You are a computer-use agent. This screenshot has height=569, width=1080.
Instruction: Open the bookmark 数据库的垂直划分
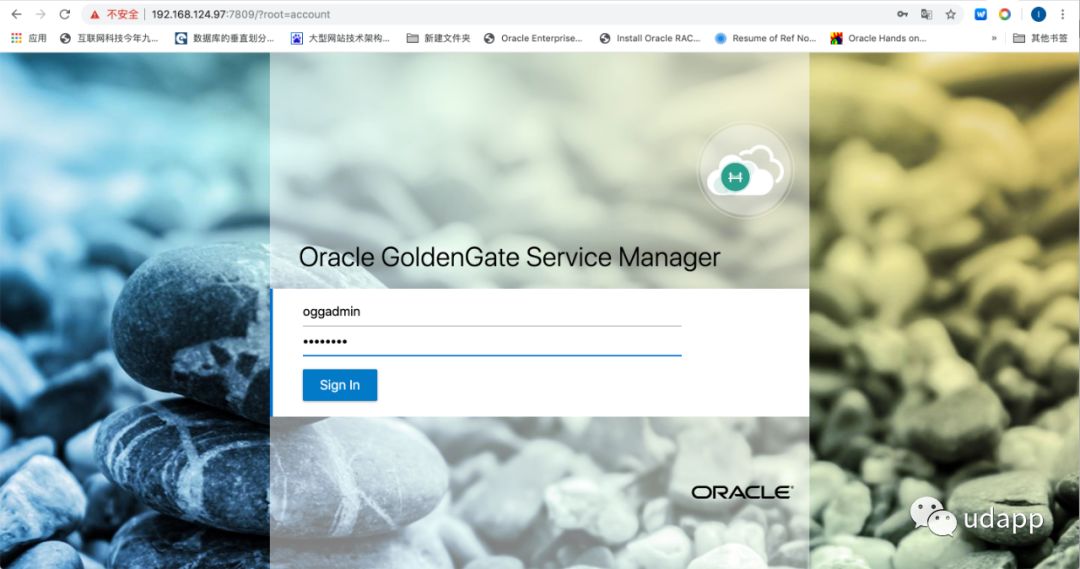point(225,39)
